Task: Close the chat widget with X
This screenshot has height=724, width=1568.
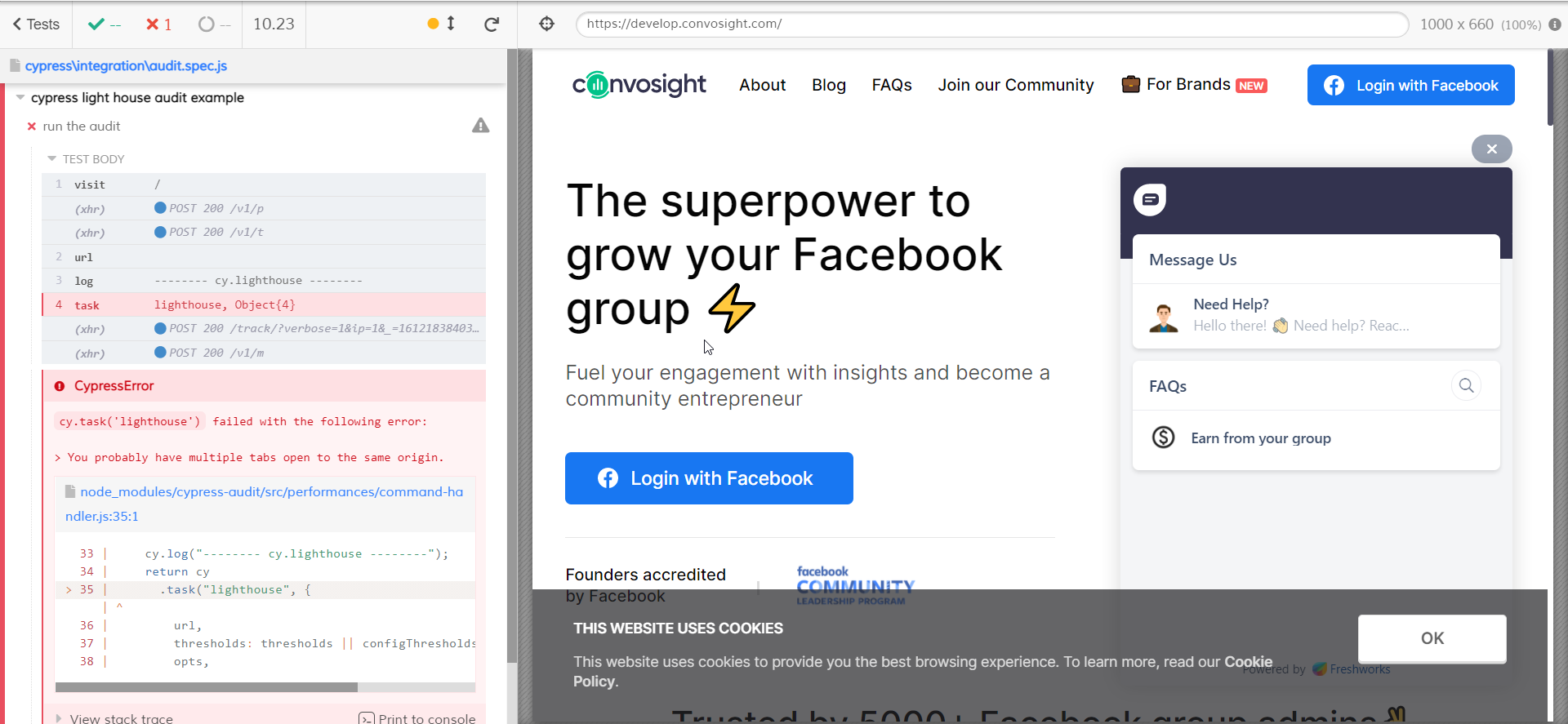Action: coord(1491,149)
